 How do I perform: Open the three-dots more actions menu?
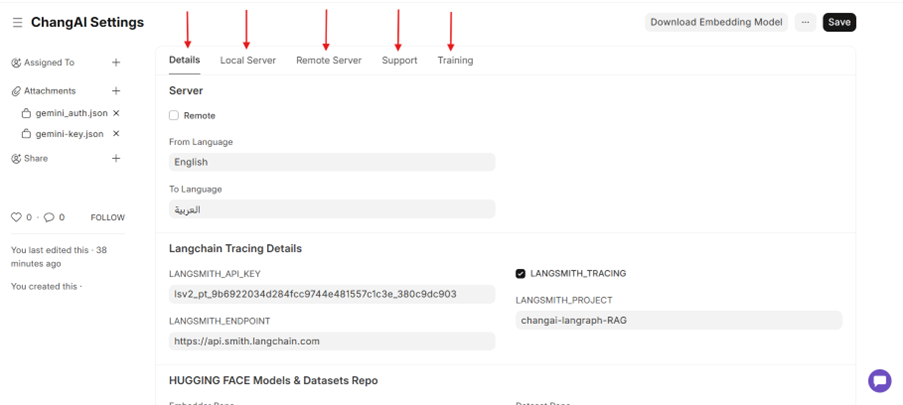pyautogui.click(x=805, y=22)
